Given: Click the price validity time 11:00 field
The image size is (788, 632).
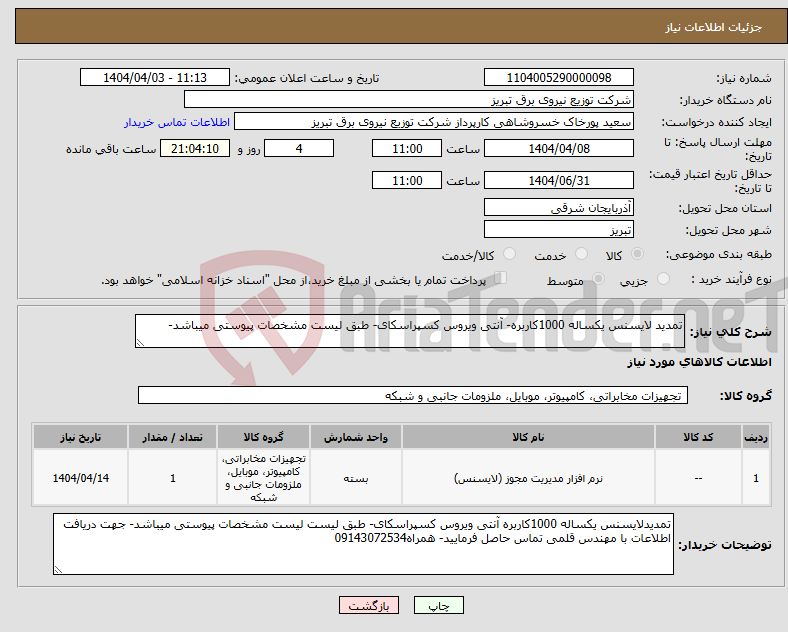Looking at the screenshot, I should point(407,180).
